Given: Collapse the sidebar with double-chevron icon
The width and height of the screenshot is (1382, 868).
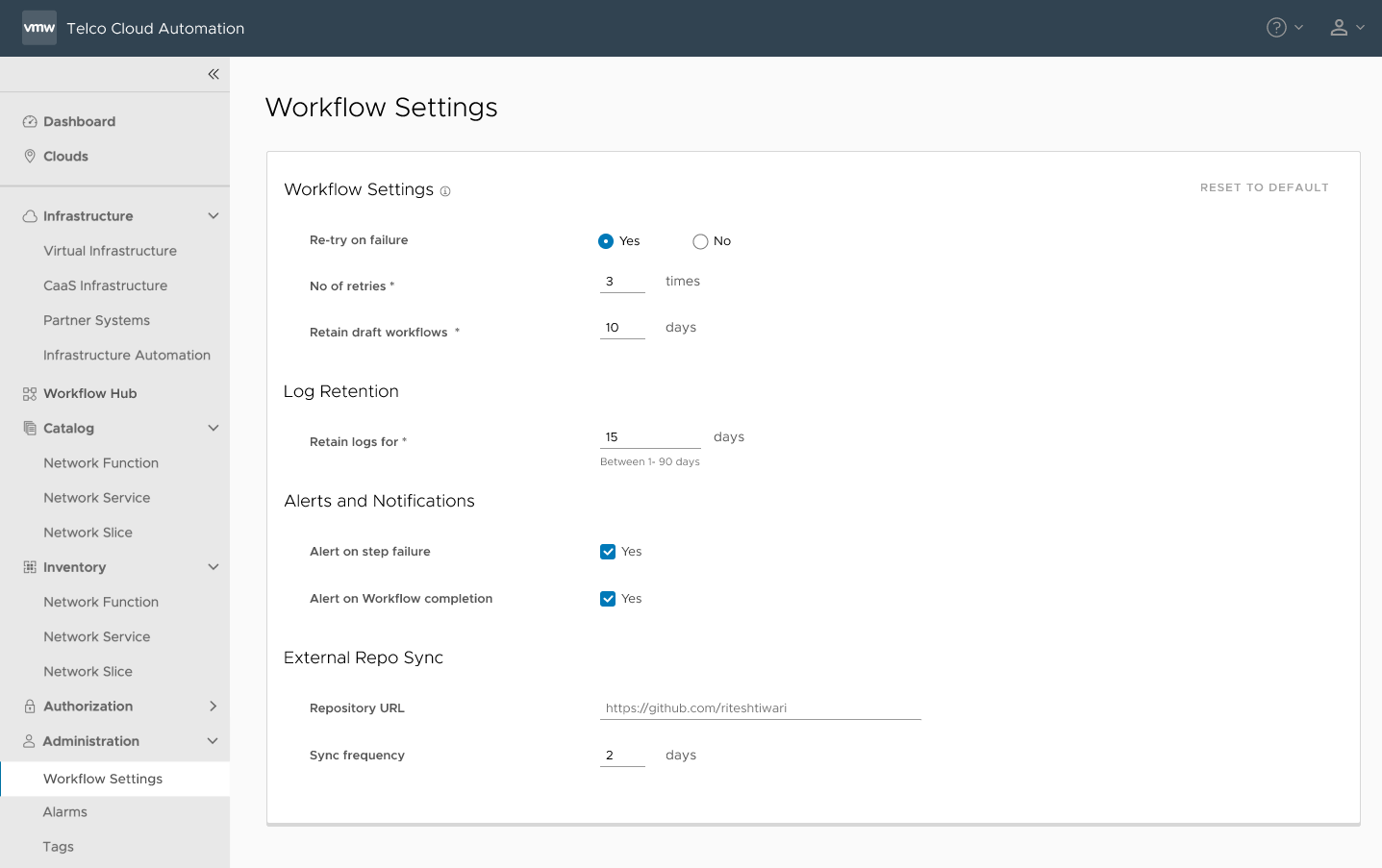Looking at the screenshot, I should [x=214, y=74].
